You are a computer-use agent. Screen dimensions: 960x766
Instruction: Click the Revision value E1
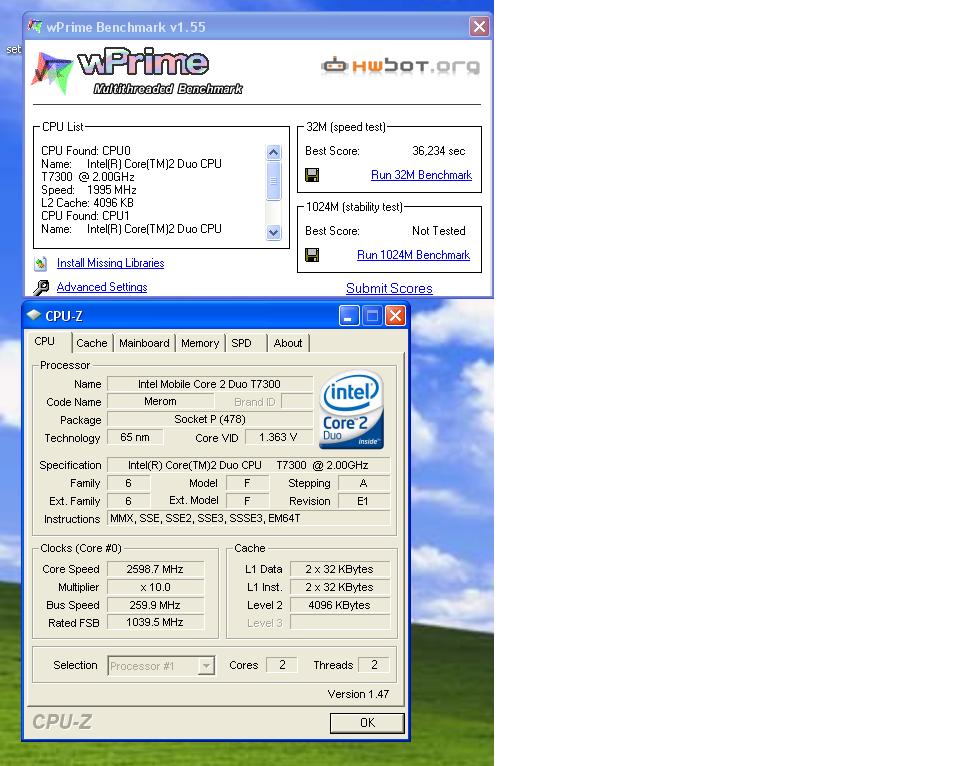[364, 501]
